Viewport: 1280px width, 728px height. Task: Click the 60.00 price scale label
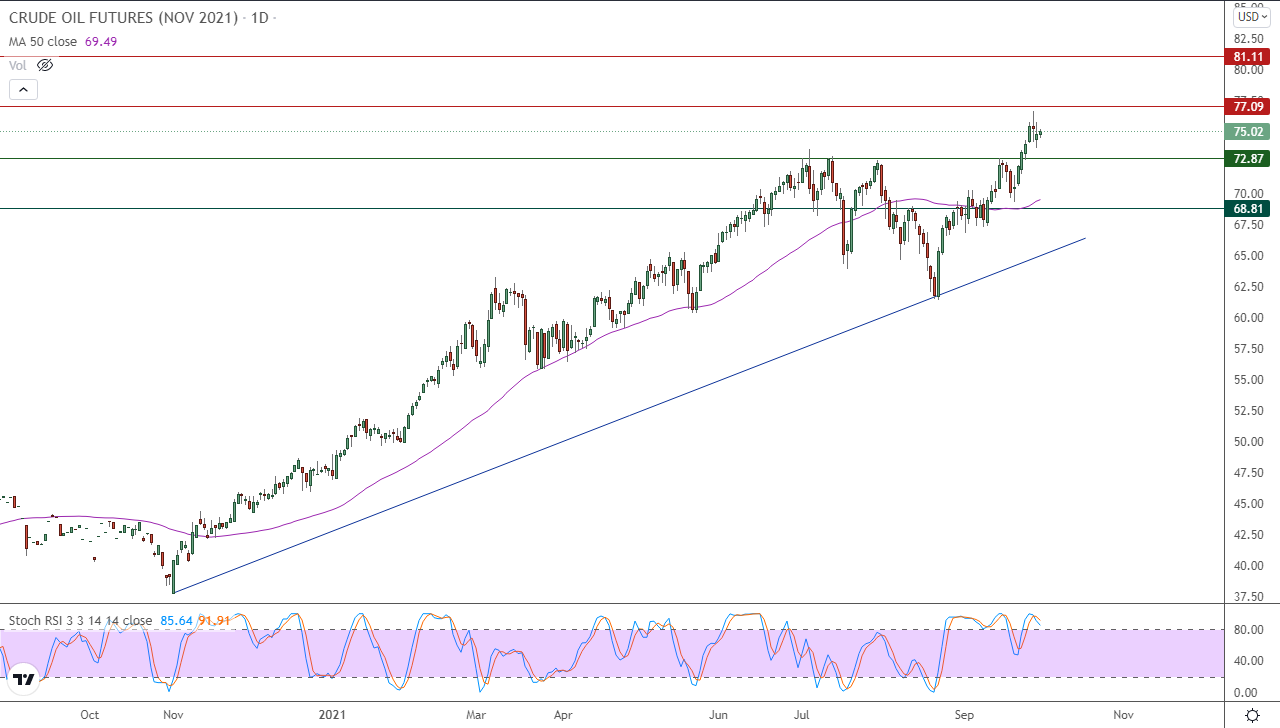tap(1249, 318)
